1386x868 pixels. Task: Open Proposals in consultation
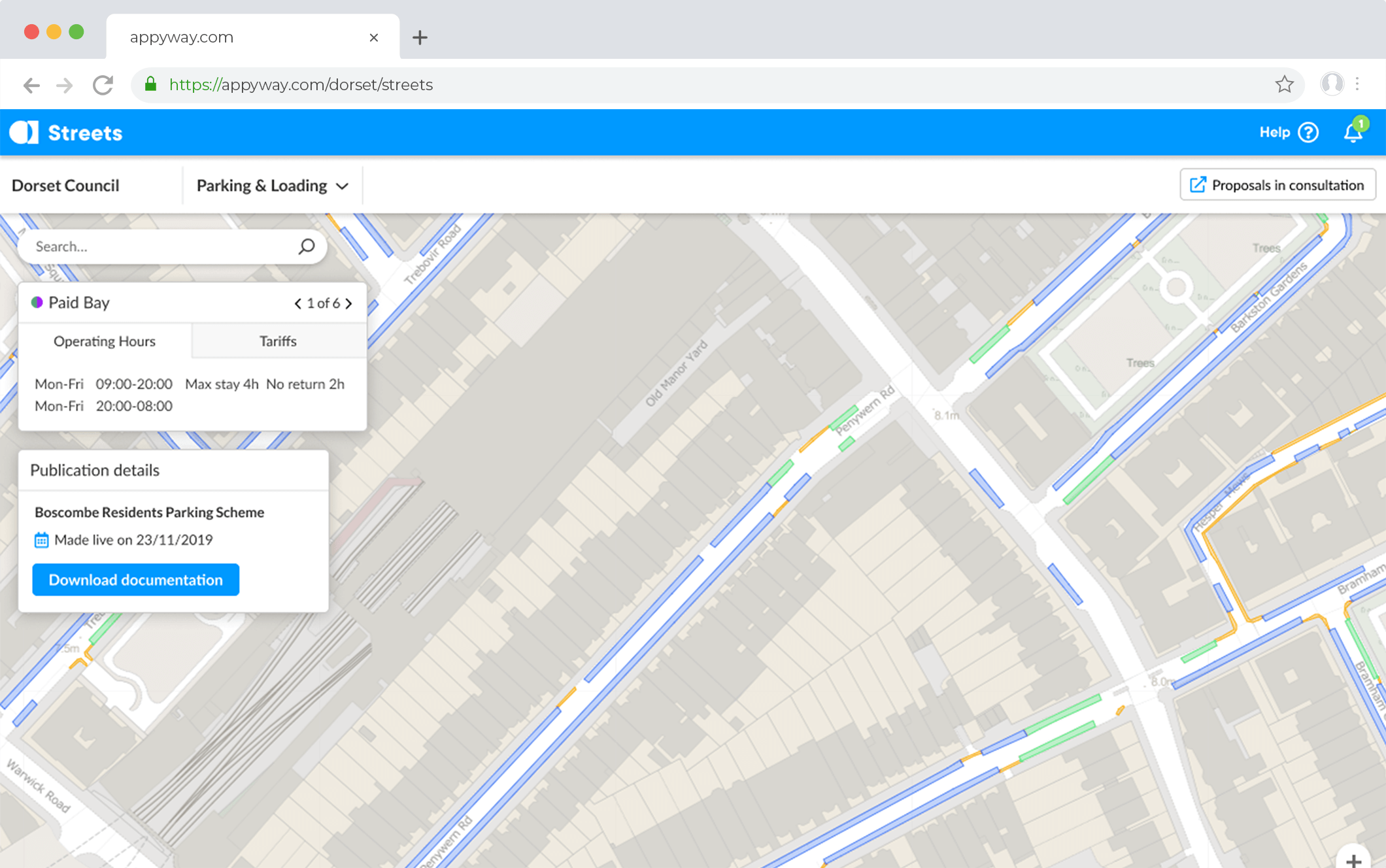1277,185
